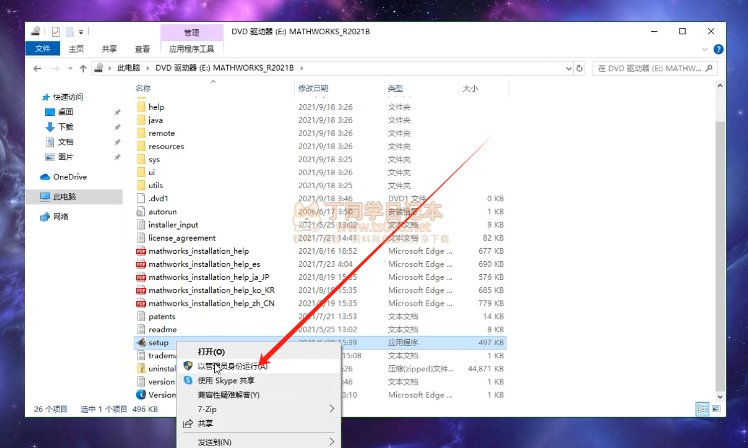Click the chevron after MATHWORKS_R2021B in the path
Screen dimensions: 748x448
pos(301,68)
